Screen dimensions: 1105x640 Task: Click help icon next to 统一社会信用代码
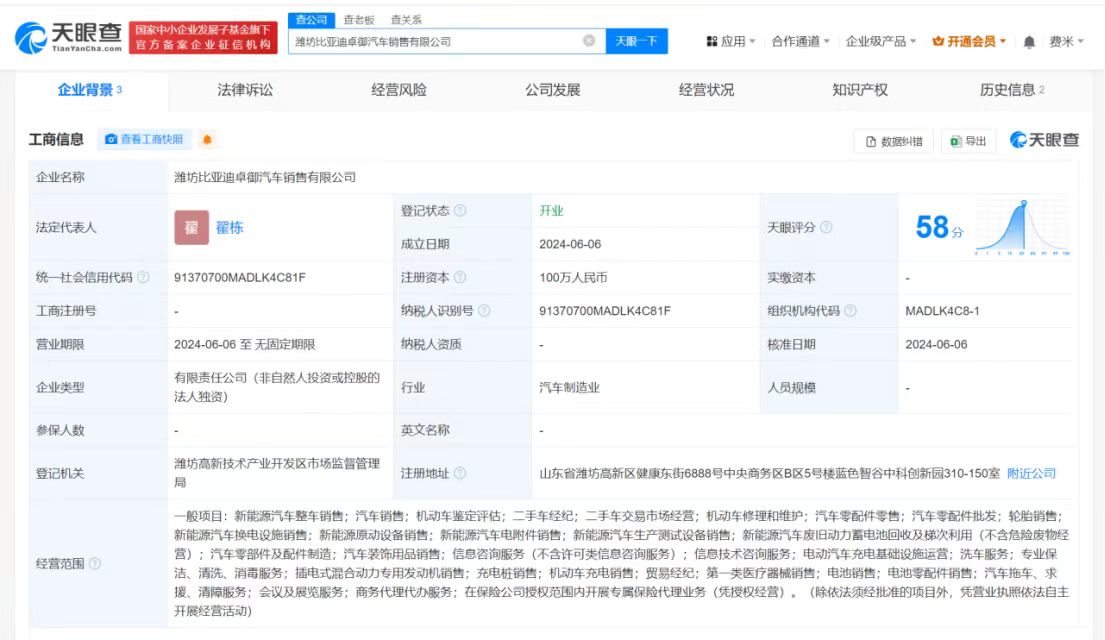pyautogui.click(x=143, y=277)
